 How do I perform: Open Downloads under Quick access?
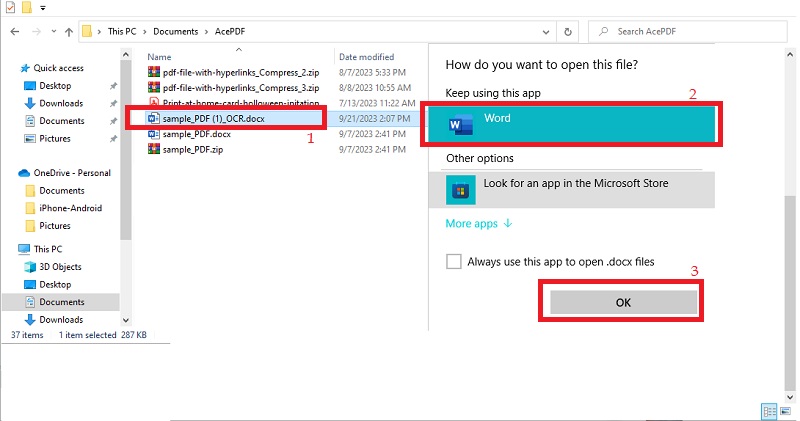point(61,103)
